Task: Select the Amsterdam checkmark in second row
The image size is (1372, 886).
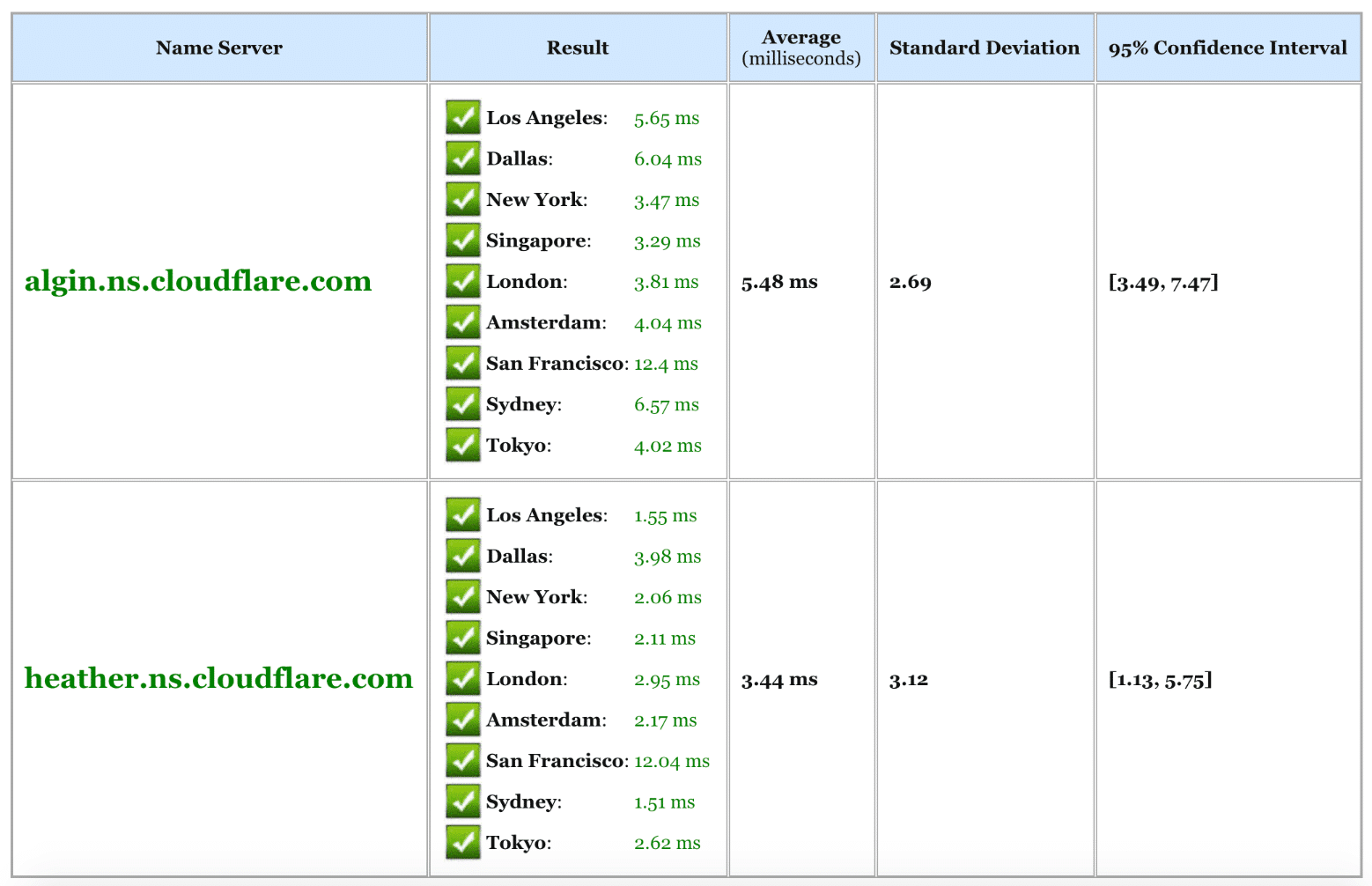Action: point(463,719)
